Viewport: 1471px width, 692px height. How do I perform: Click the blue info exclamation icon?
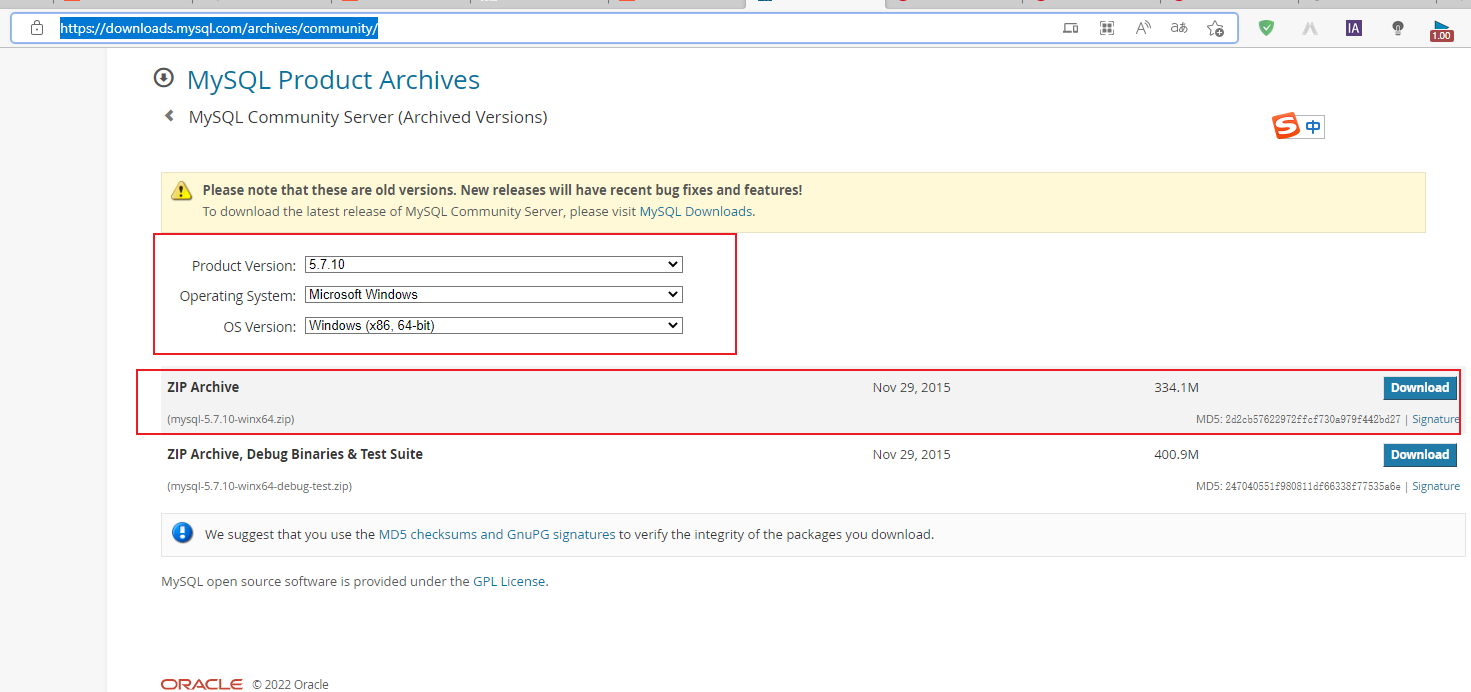point(182,532)
